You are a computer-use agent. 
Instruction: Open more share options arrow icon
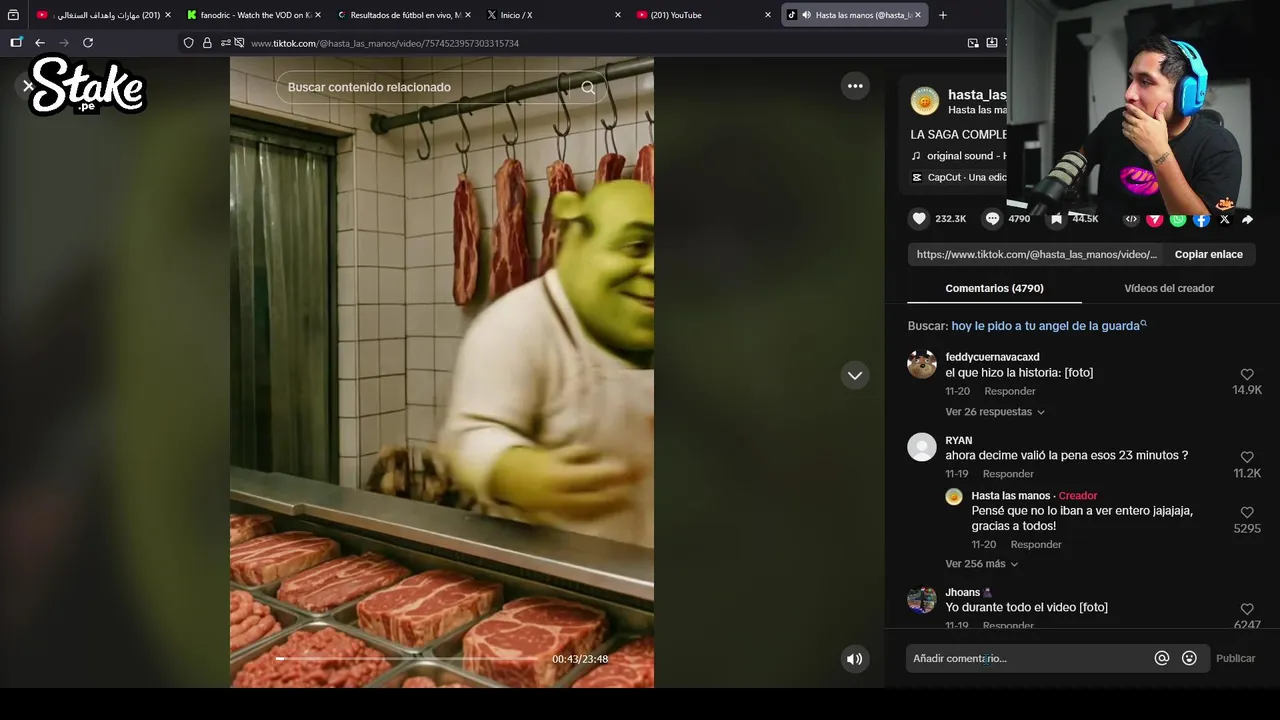(1247, 219)
